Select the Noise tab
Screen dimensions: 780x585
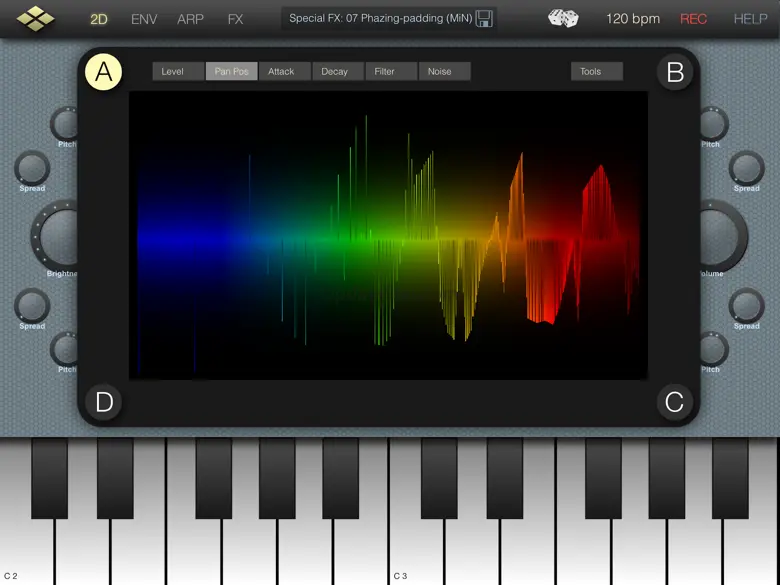pos(445,71)
